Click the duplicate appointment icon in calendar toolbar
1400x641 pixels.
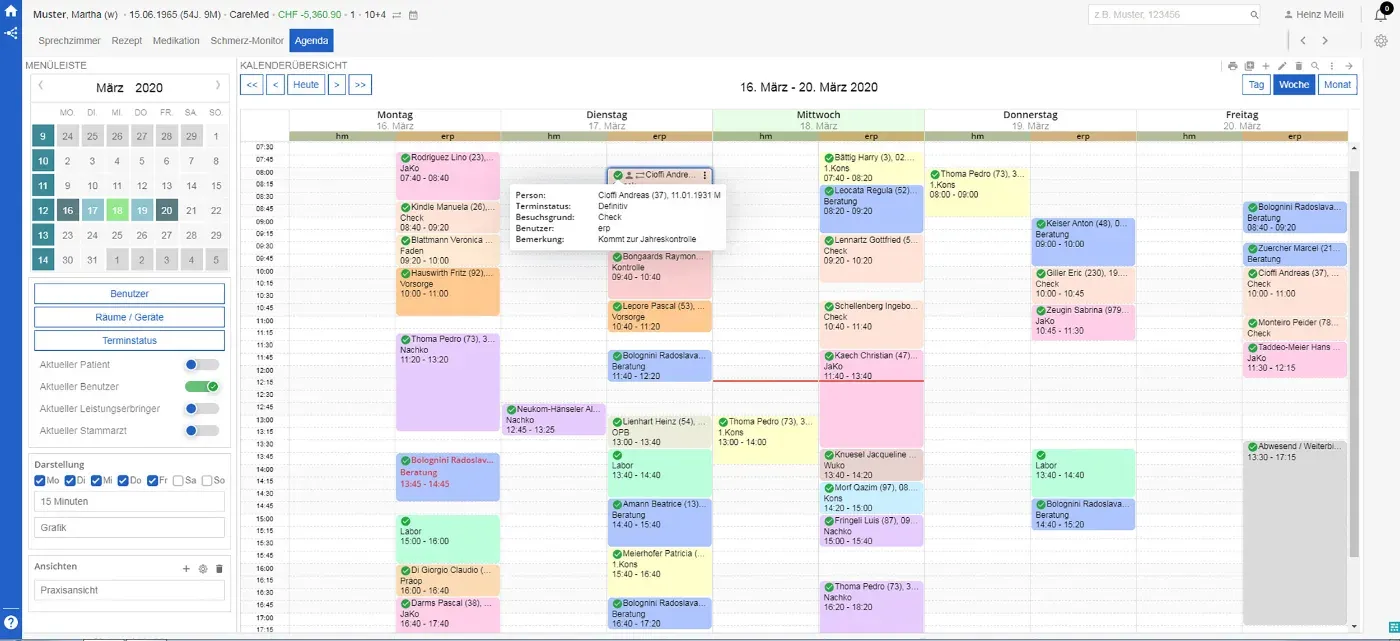[x=1250, y=66]
